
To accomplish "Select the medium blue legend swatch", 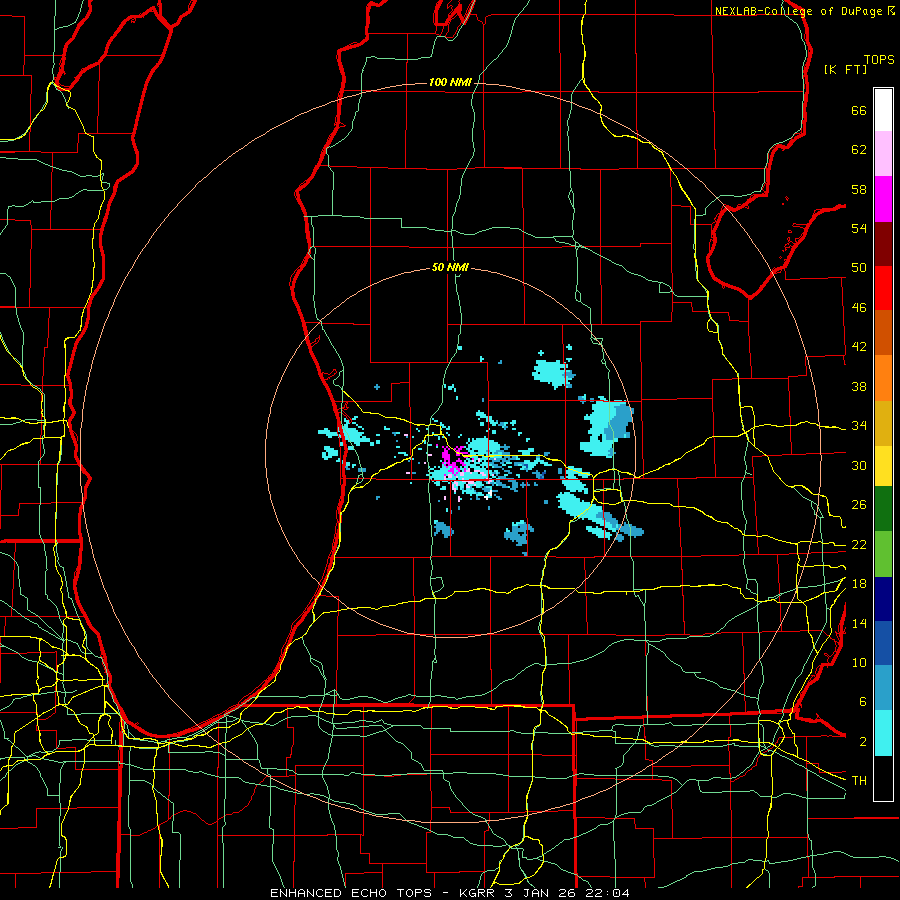I will (x=883, y=643).
